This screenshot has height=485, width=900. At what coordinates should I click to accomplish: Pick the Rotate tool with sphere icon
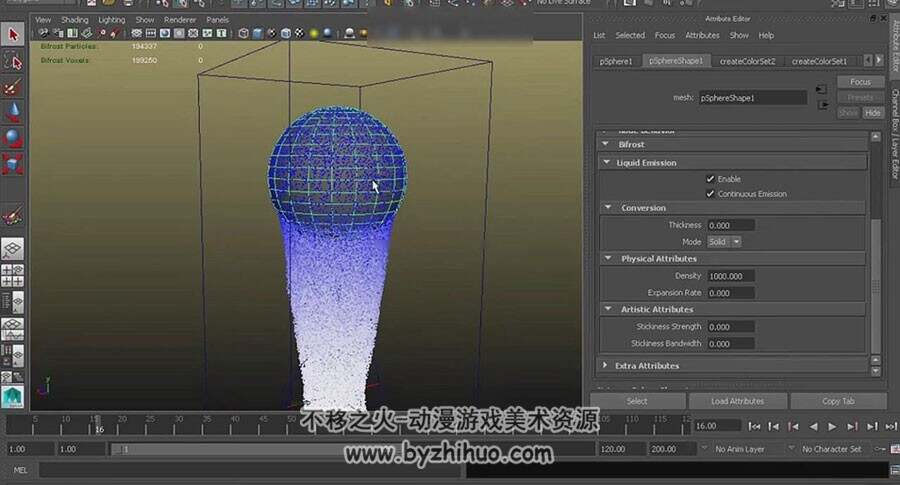[13, 138]
